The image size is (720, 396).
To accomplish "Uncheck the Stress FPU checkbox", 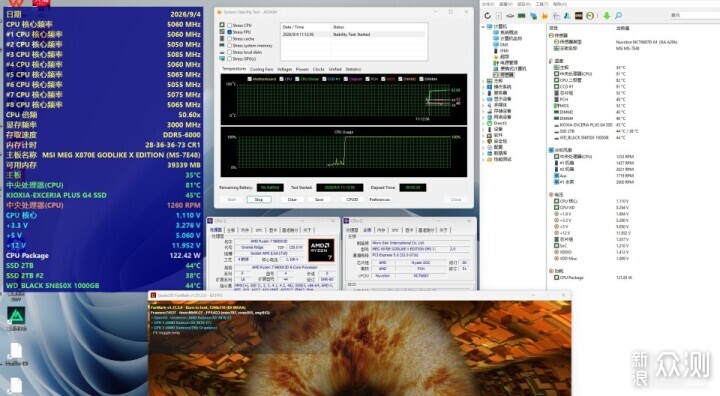I will tap(229, 32).
